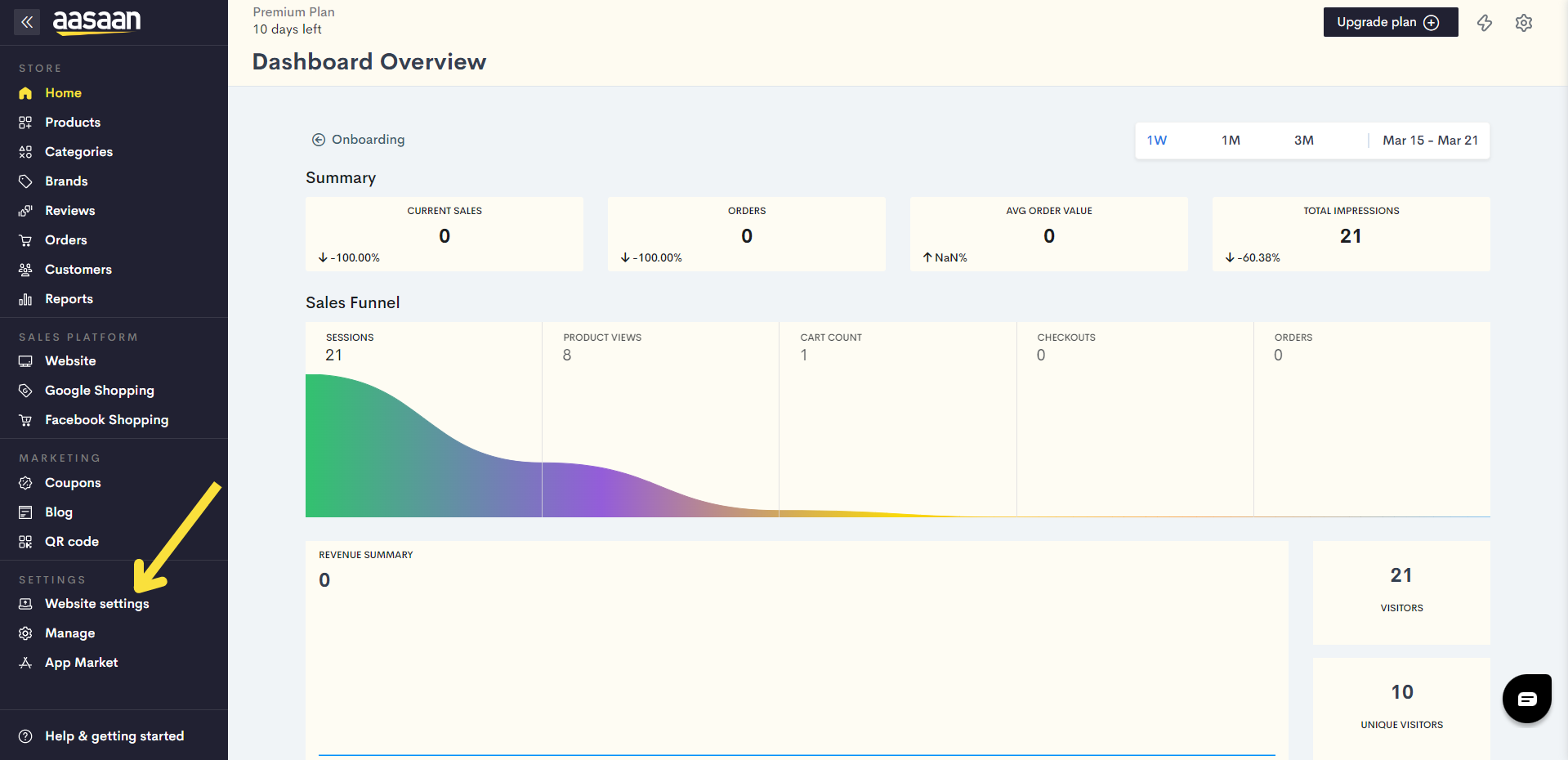Click the Visitors count card
This screenshot has height=760, width=1568.
pos(1401,592)
